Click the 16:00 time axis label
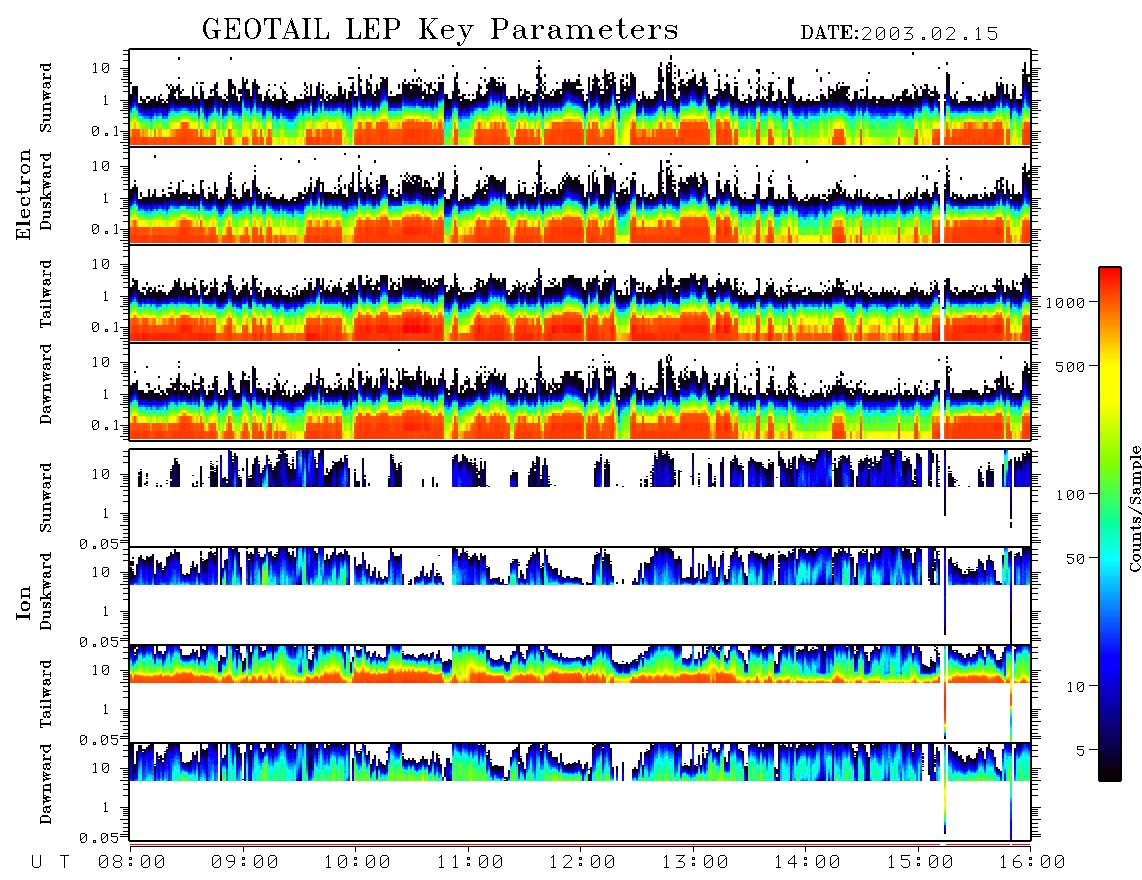 coord(1032,862)
